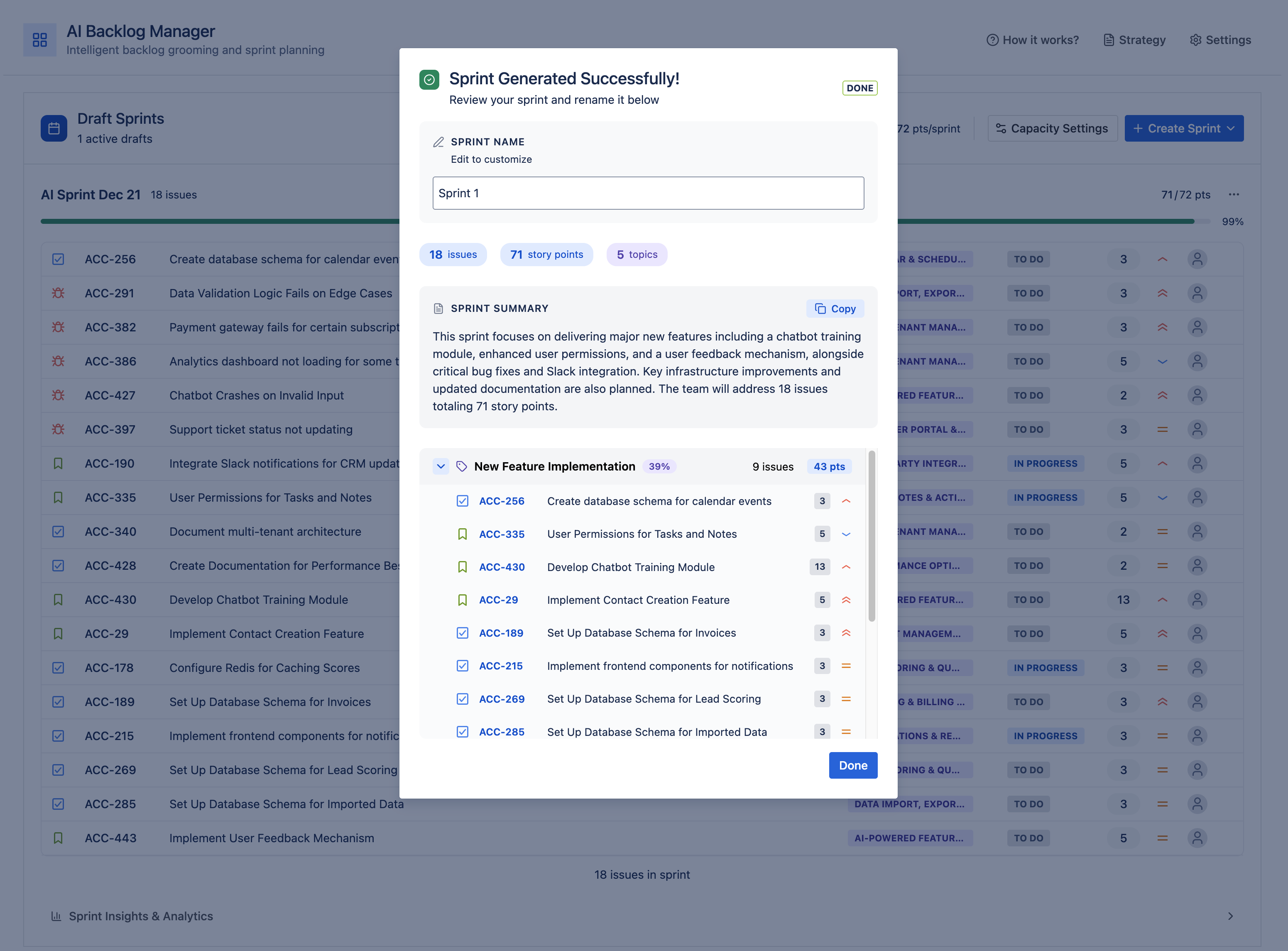Click the story bookmark icon for ACC-190
This screenshot has height=951, width=1288.
point(58,463)
